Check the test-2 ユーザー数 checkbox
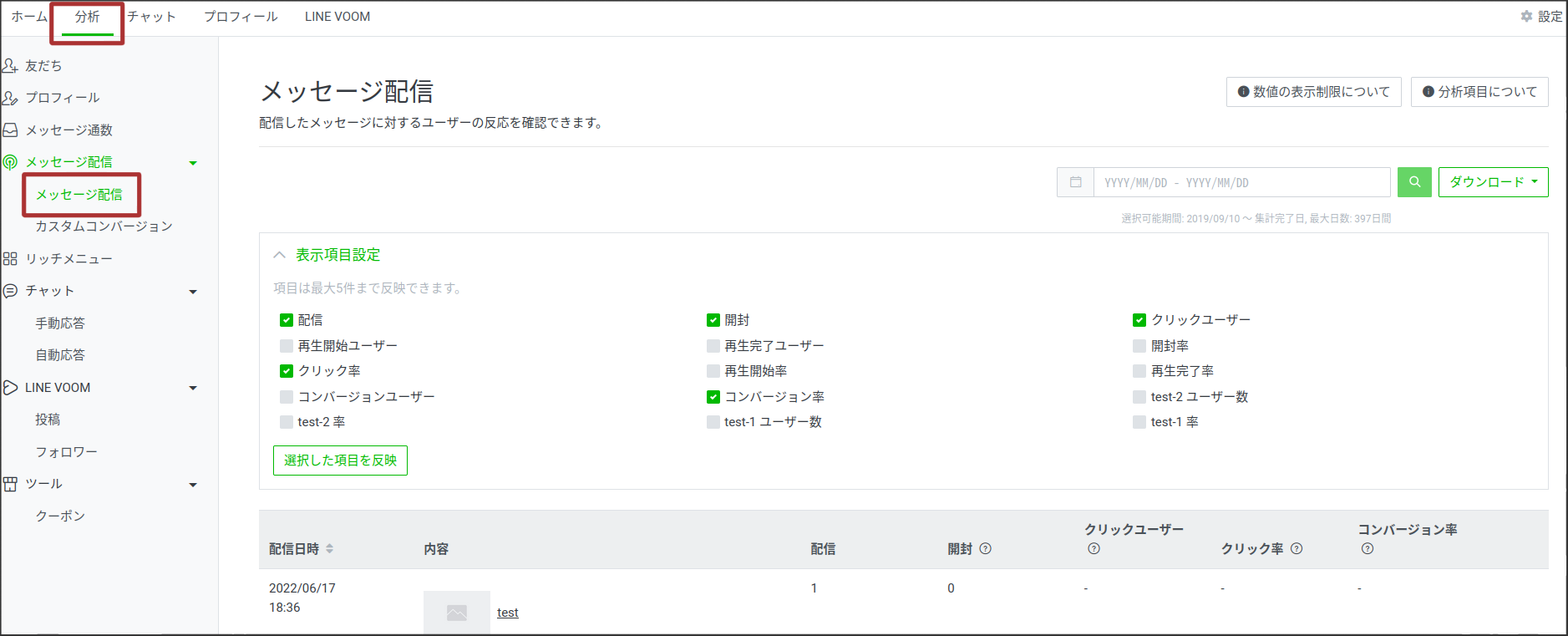The height and width of the screenshot is (636, 1568). 1139,397
